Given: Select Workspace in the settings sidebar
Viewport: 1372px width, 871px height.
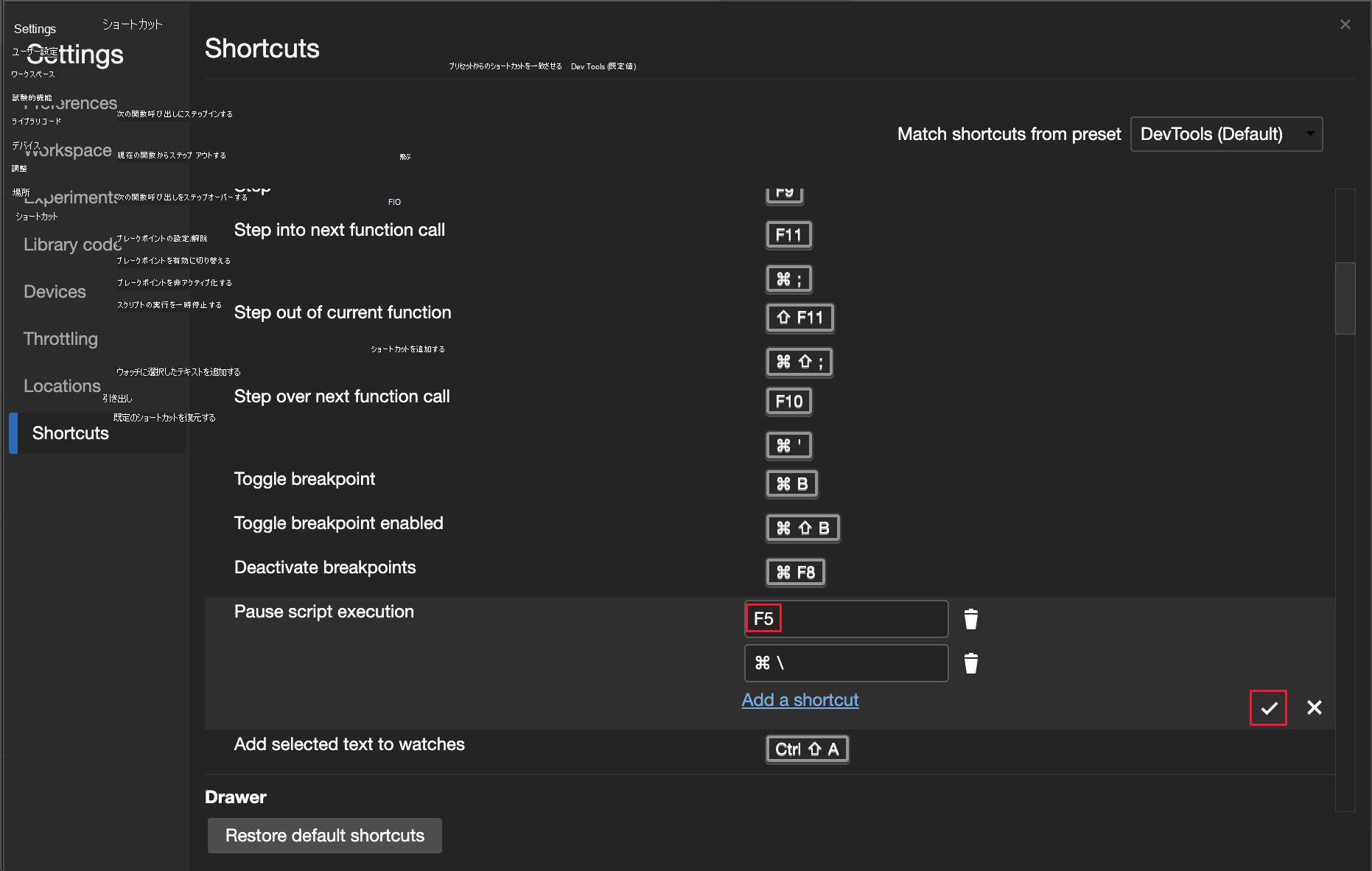Looking at the screenshot, I should [66, 150].
